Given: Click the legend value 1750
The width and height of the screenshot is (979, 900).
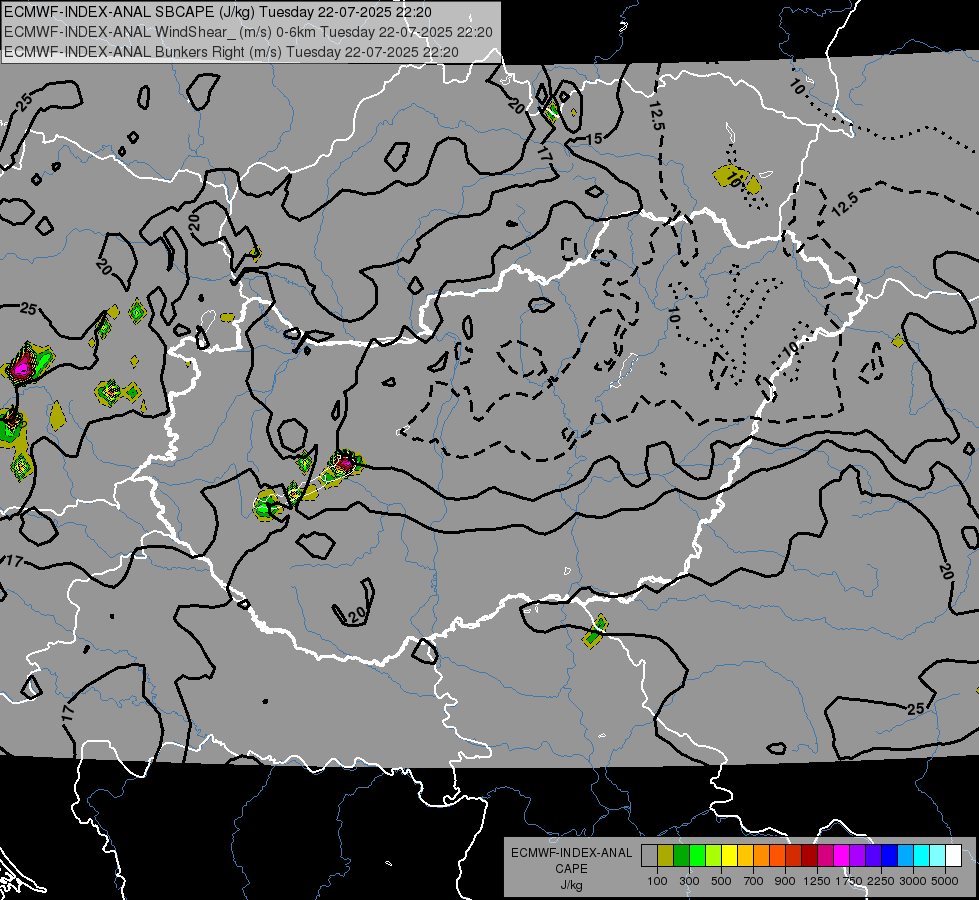Looking at the screenshot, I should coord(849,881).
